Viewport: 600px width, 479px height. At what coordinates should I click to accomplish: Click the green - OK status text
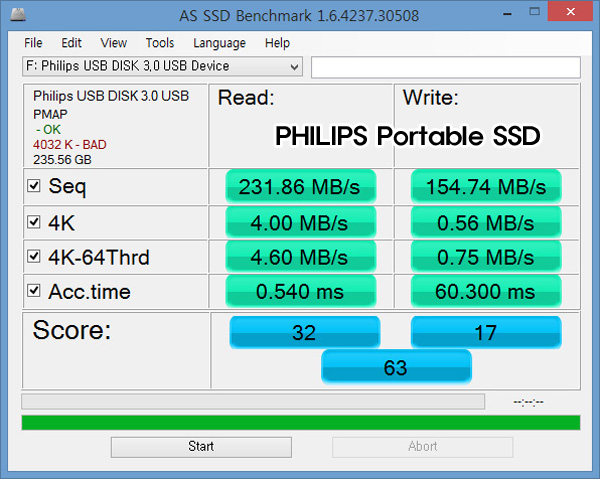[48, 130]
